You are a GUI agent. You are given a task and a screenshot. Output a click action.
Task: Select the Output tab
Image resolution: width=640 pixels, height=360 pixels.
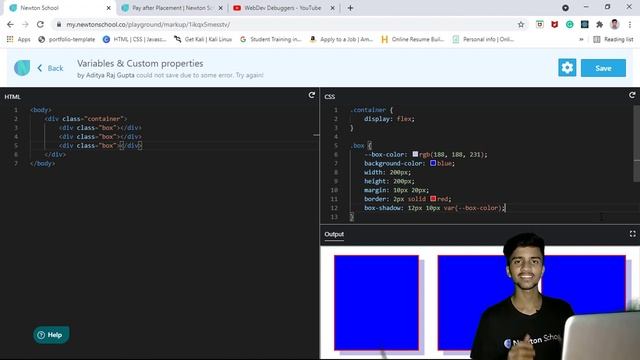(334, 234)
